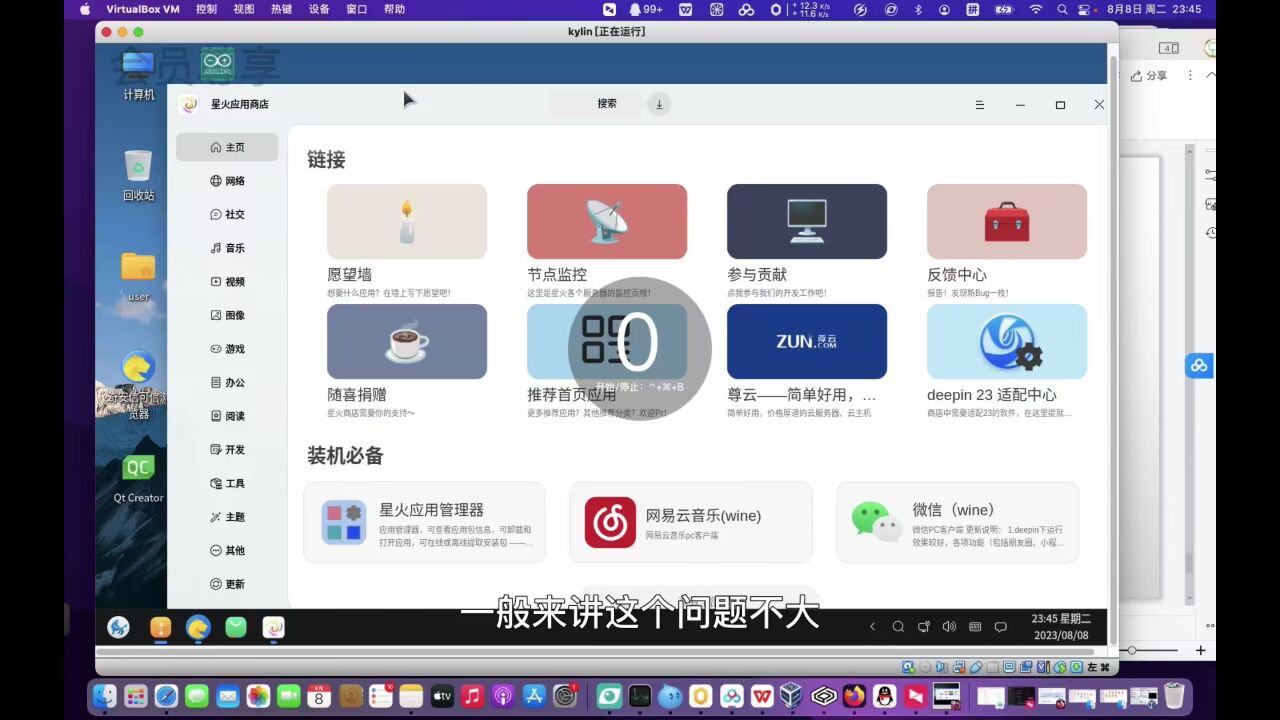Select the 其他 category in sidebar
Image resolution: width=1280 pixels, height=720 pixels.
point(227,550)
